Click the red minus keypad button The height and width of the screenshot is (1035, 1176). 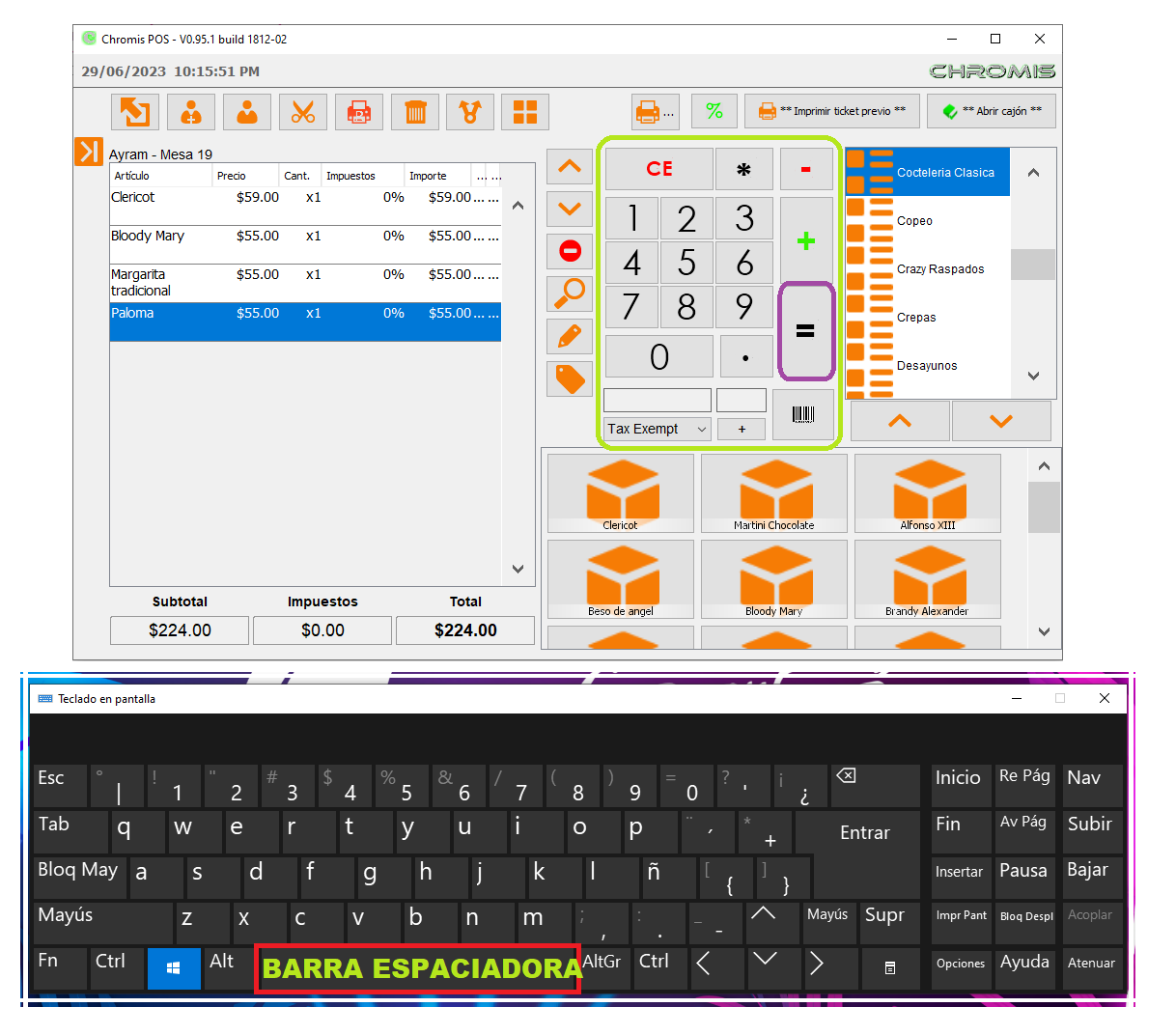click(x=806, y=169)
